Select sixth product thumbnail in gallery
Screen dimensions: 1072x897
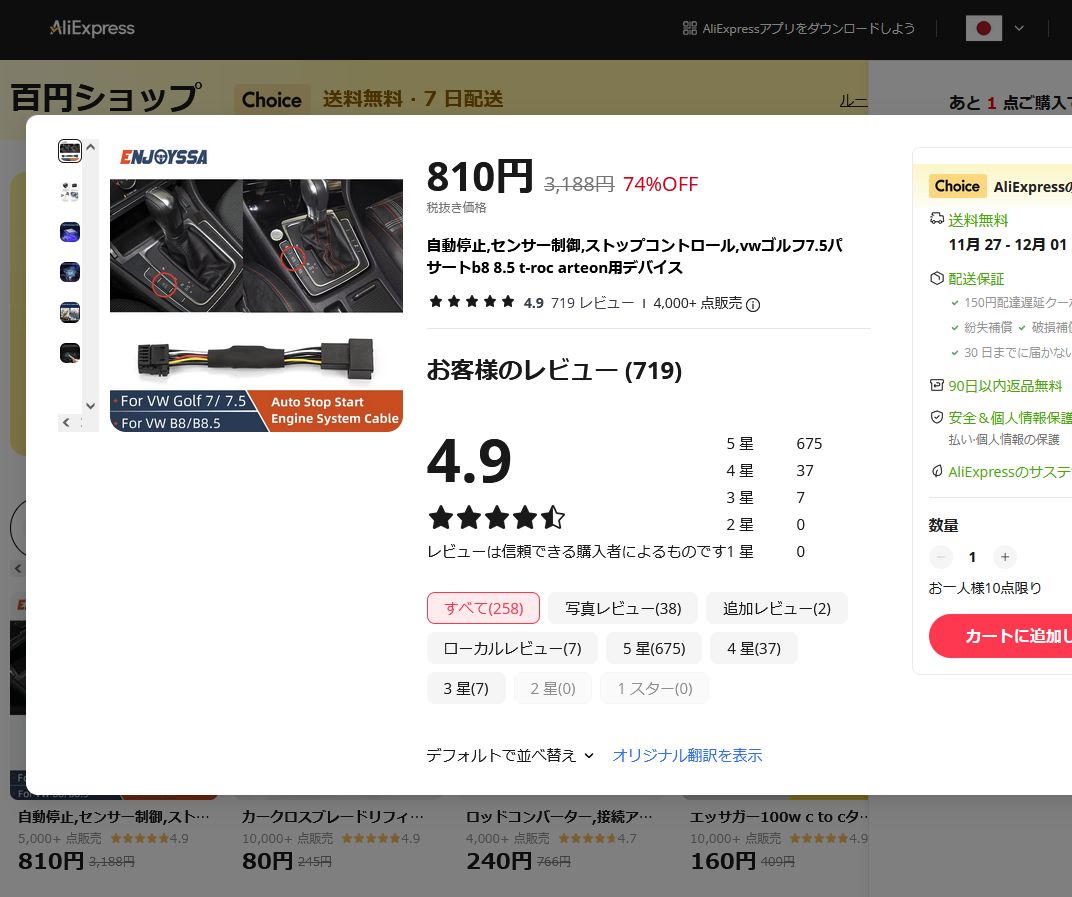point(70,353)
